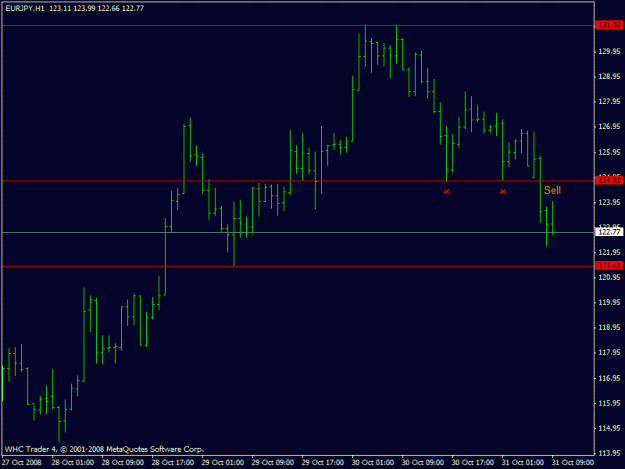Screen dimensions: 625x469
Task: Click the 30 Oct 17:00 time label
Action: tap(473, 463)
